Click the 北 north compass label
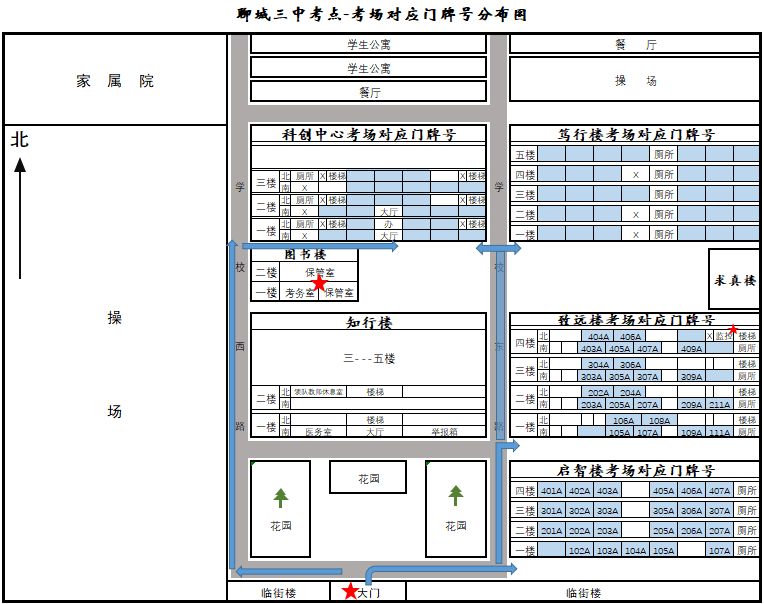The height and width of the screenshot is (604, 764). pyautogui.click(x=20, y=140)
